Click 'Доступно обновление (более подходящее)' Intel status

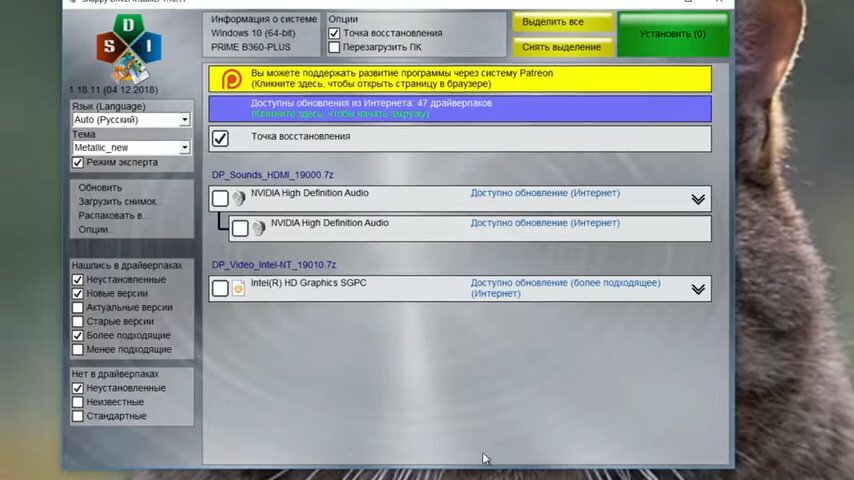tap(565, 288)
